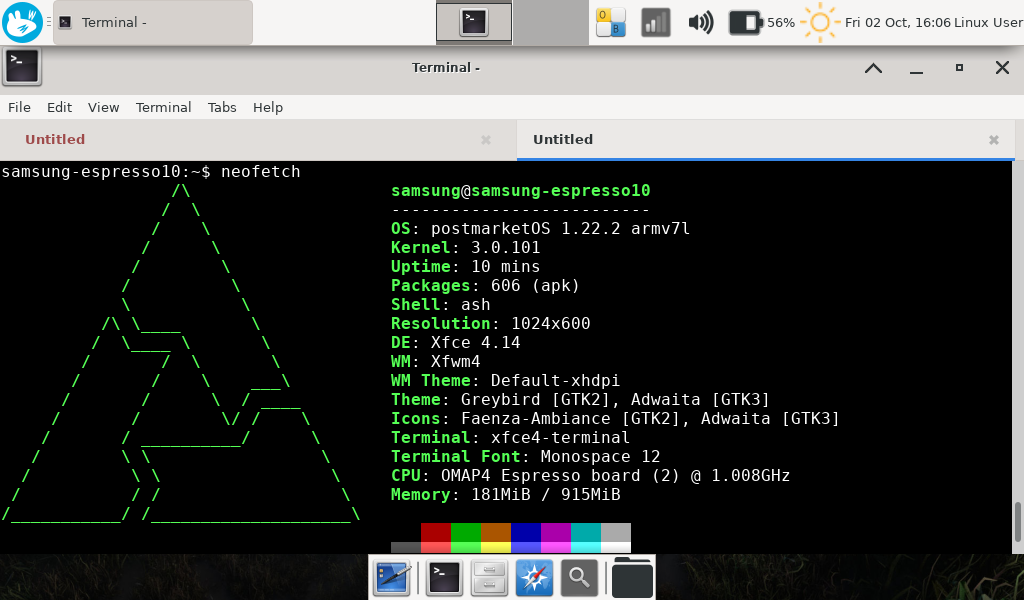This screenshot has width=1024, height=600.
Task: Open the Tabs menu
Action: [222, 107]
